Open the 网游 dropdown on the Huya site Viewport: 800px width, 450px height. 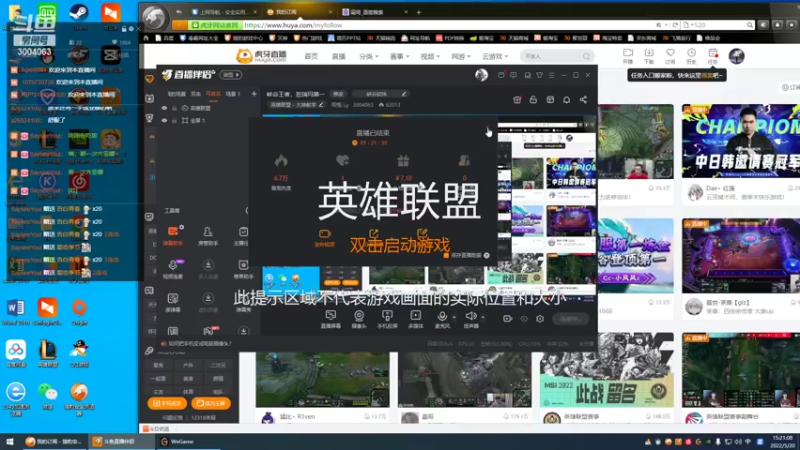(x=460, y=56)
